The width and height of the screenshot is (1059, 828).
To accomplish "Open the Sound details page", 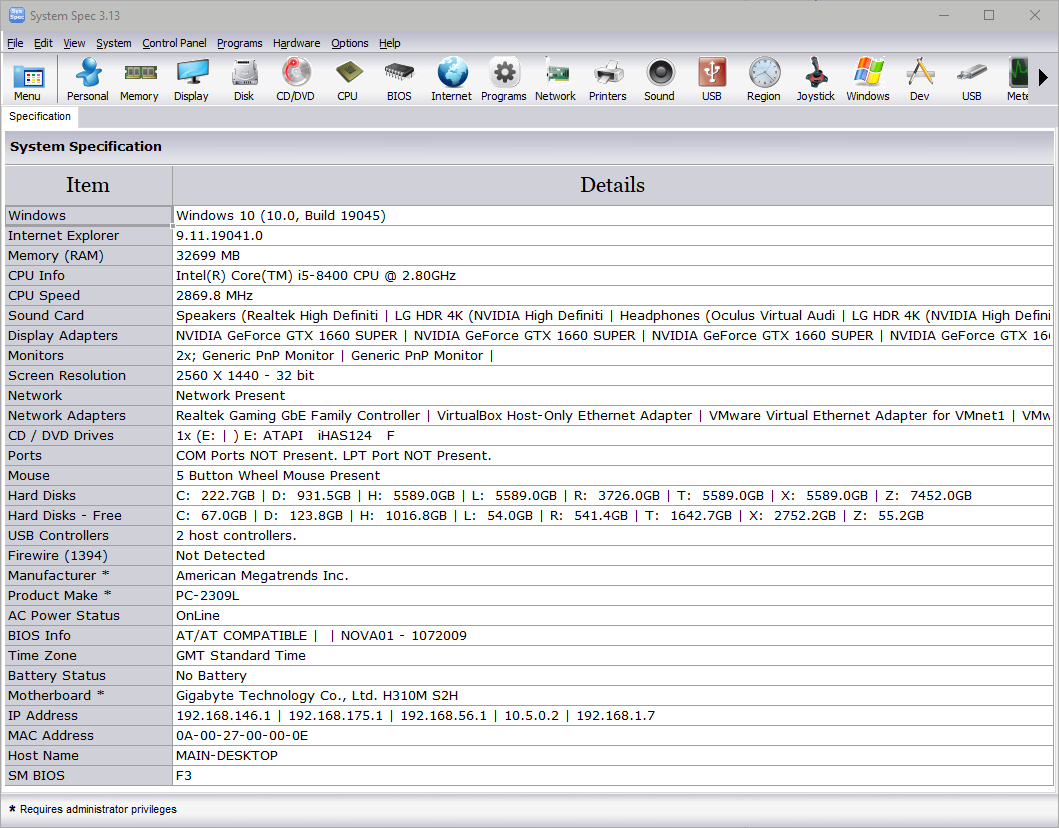I will pos(659,79).
